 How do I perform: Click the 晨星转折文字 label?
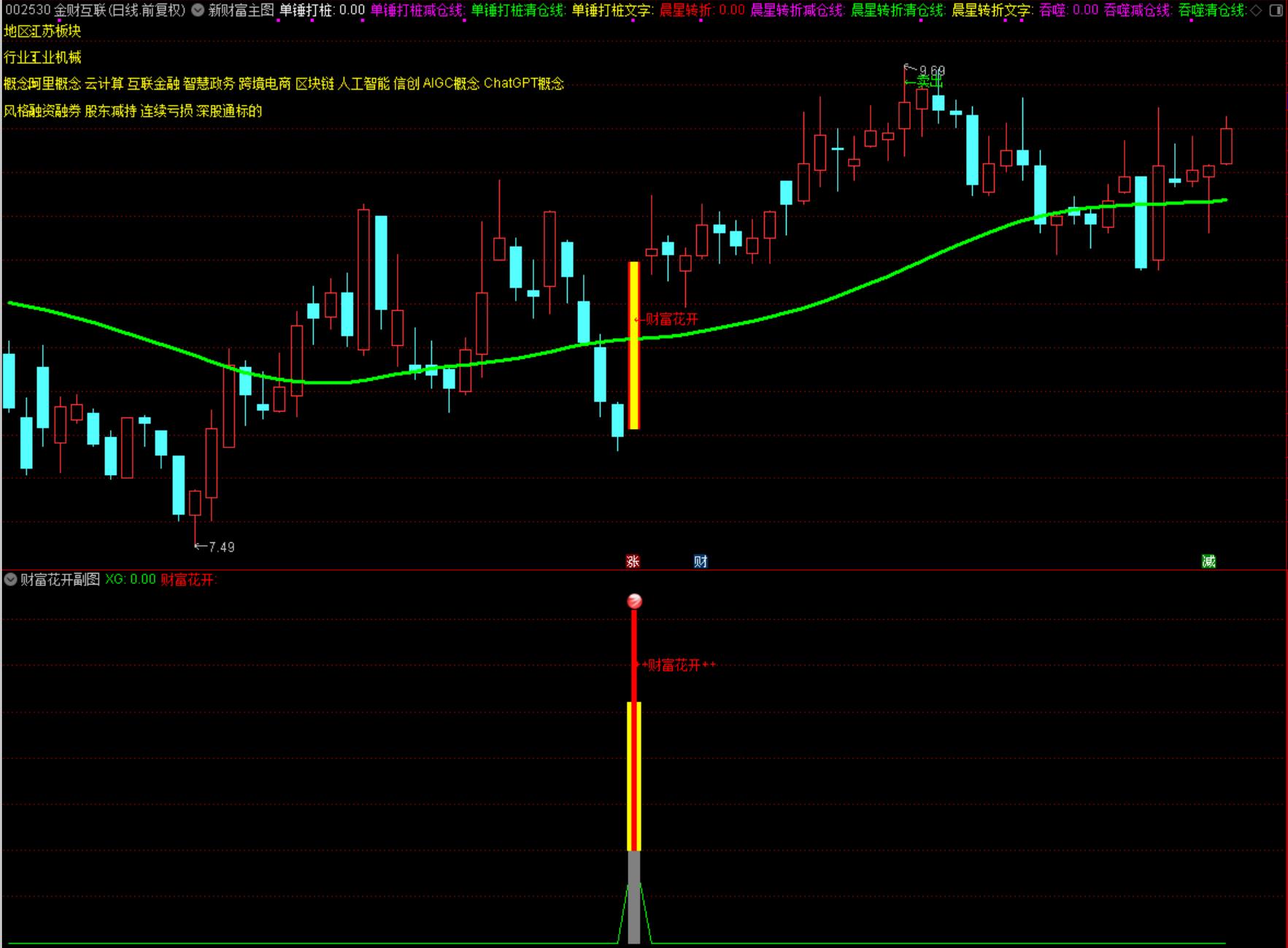click(x=992, y=10)
